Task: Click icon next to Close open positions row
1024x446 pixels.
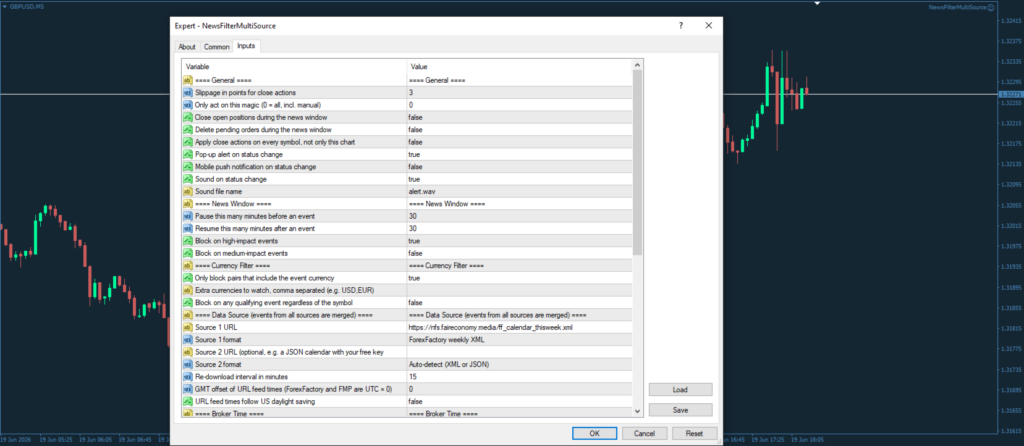Action: (x=187, y=118)
